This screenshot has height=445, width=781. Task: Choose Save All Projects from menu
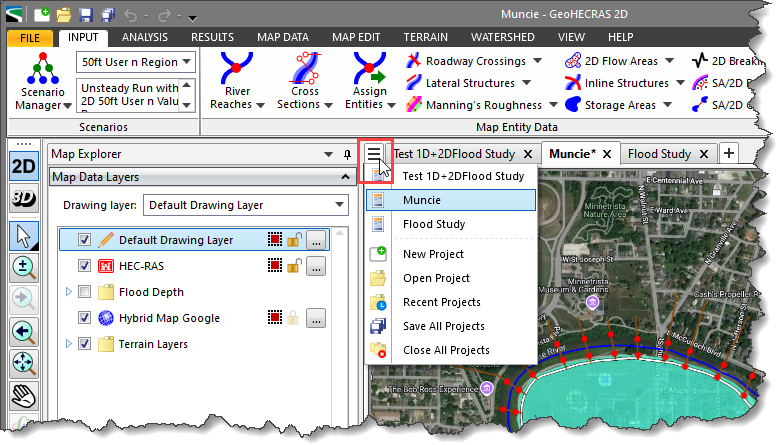(443, 326)
